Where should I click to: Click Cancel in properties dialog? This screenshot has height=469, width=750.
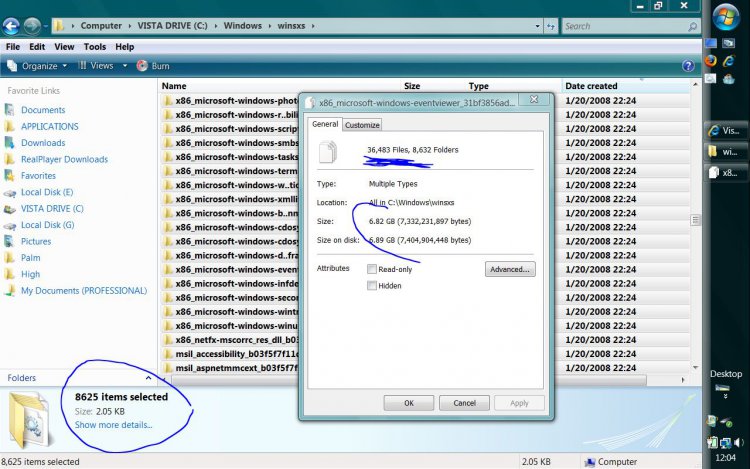pos(464,403)
